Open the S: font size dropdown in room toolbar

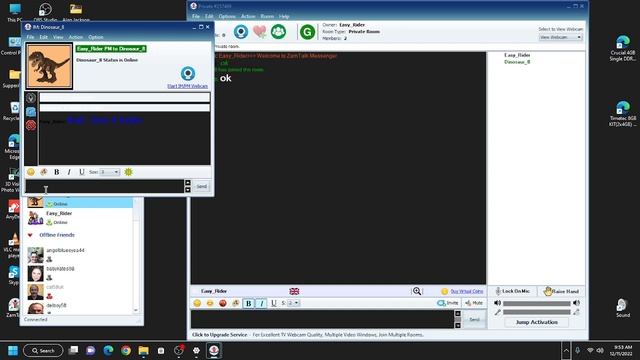pos(293,303)
